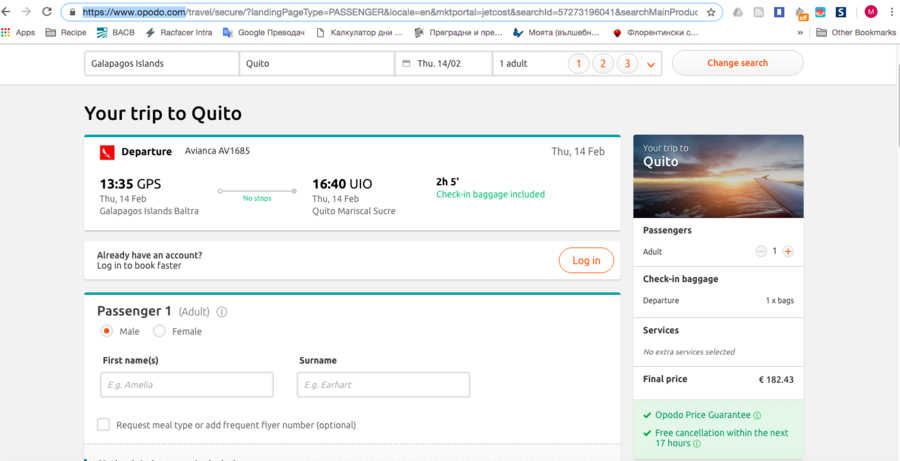Open the Chrome three-dot menu
This screenshot has width=900, height=461.
891,12
